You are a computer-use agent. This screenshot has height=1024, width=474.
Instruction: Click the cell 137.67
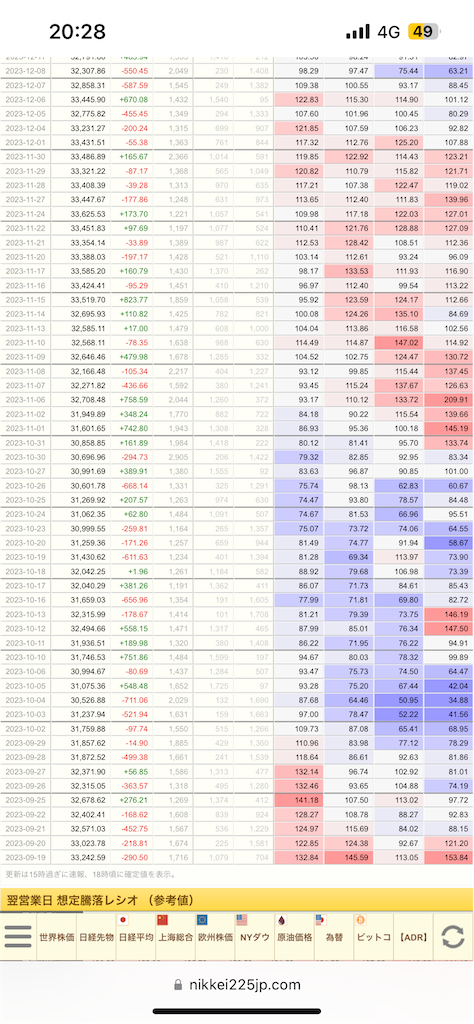coord(399,385)
